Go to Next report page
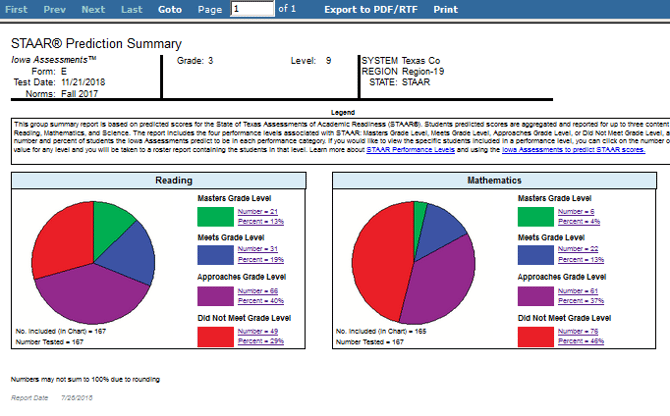This screenshot has height=416, width=670. [x=93, y=9]
